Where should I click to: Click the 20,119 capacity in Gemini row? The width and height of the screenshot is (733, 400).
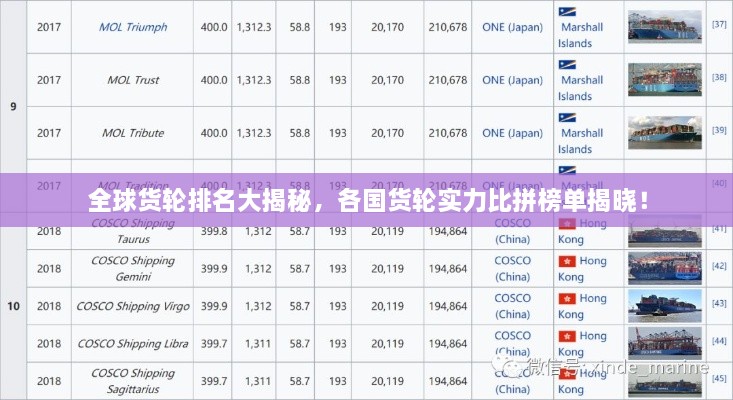tap(388, 269)
